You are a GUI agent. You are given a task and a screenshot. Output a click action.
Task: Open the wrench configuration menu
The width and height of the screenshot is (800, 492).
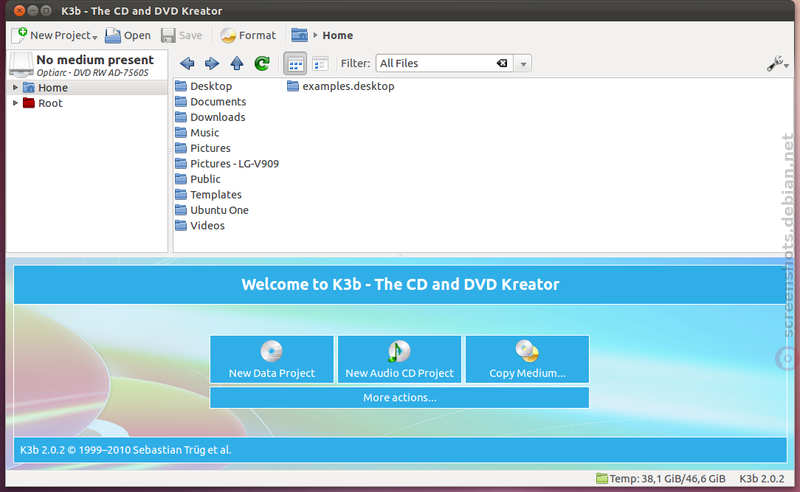(x=778, y=64)
